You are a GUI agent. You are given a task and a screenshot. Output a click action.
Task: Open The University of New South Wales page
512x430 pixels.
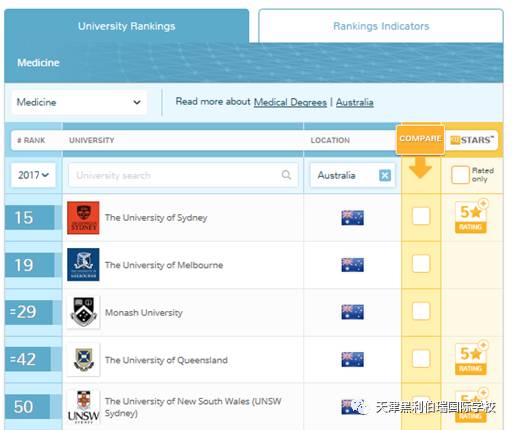click(193, 407)
